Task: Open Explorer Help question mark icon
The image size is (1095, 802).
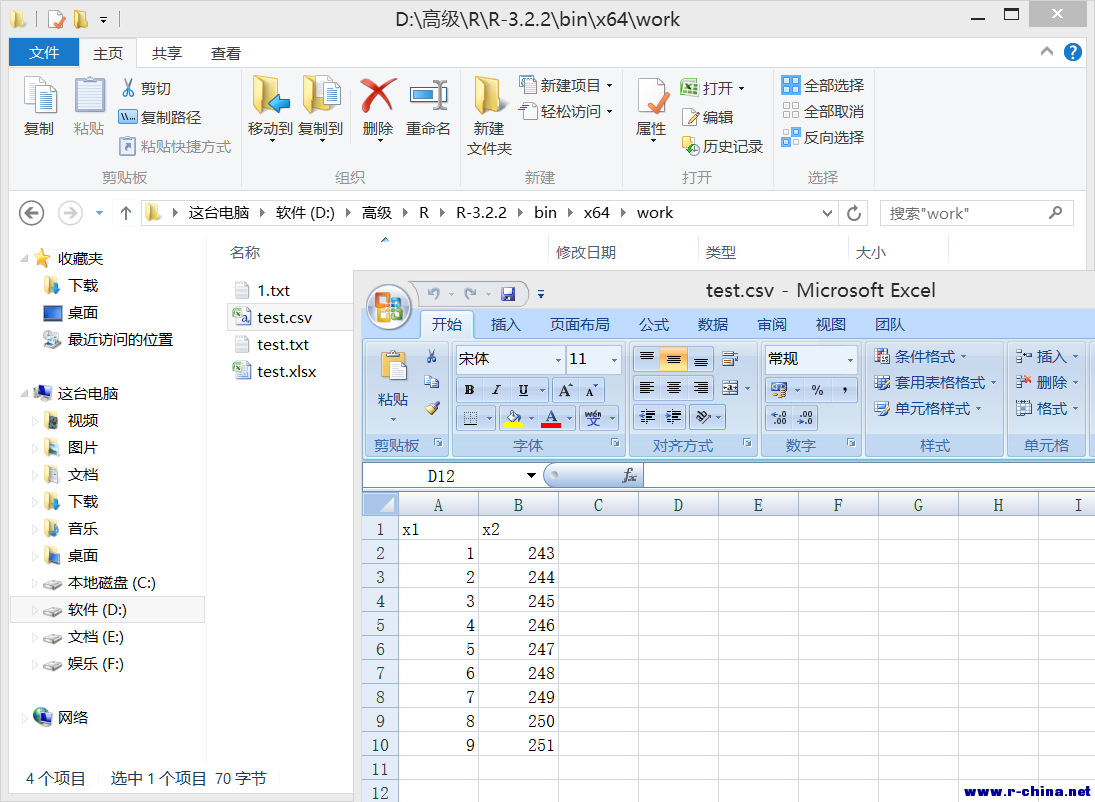Action: tap(1072, 52)
